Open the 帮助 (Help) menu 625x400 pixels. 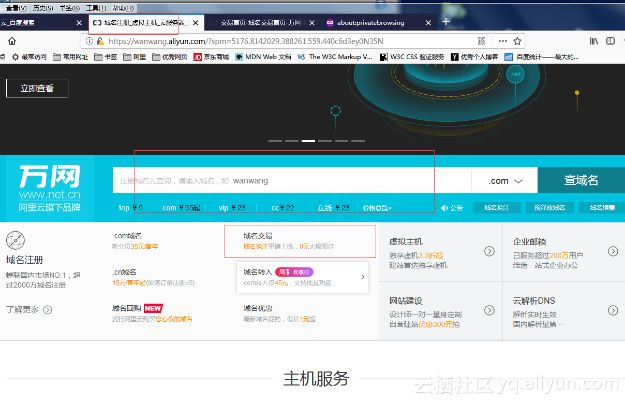click(123, 8)
